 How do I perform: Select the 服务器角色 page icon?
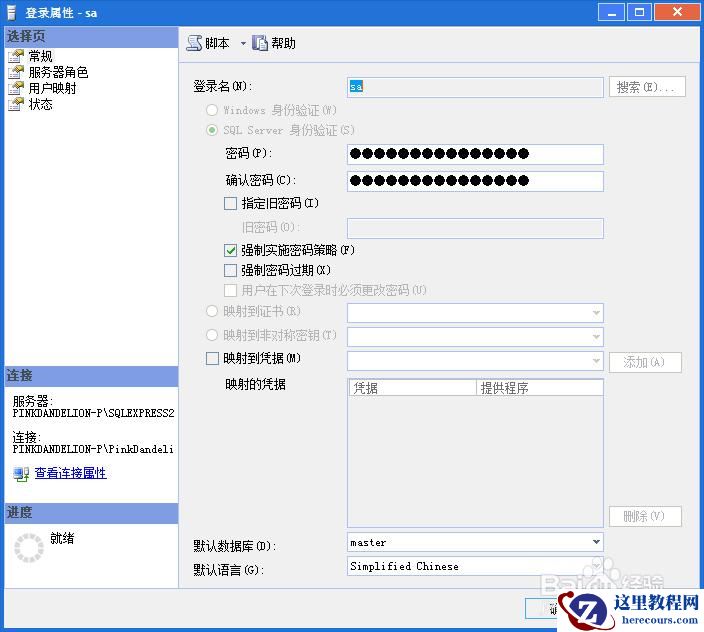[16, 72]
